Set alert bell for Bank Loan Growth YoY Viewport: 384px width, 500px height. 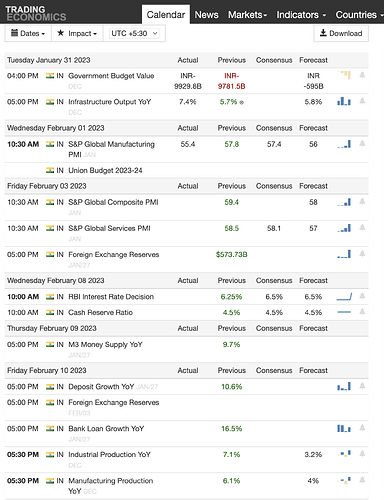[362, 428]
